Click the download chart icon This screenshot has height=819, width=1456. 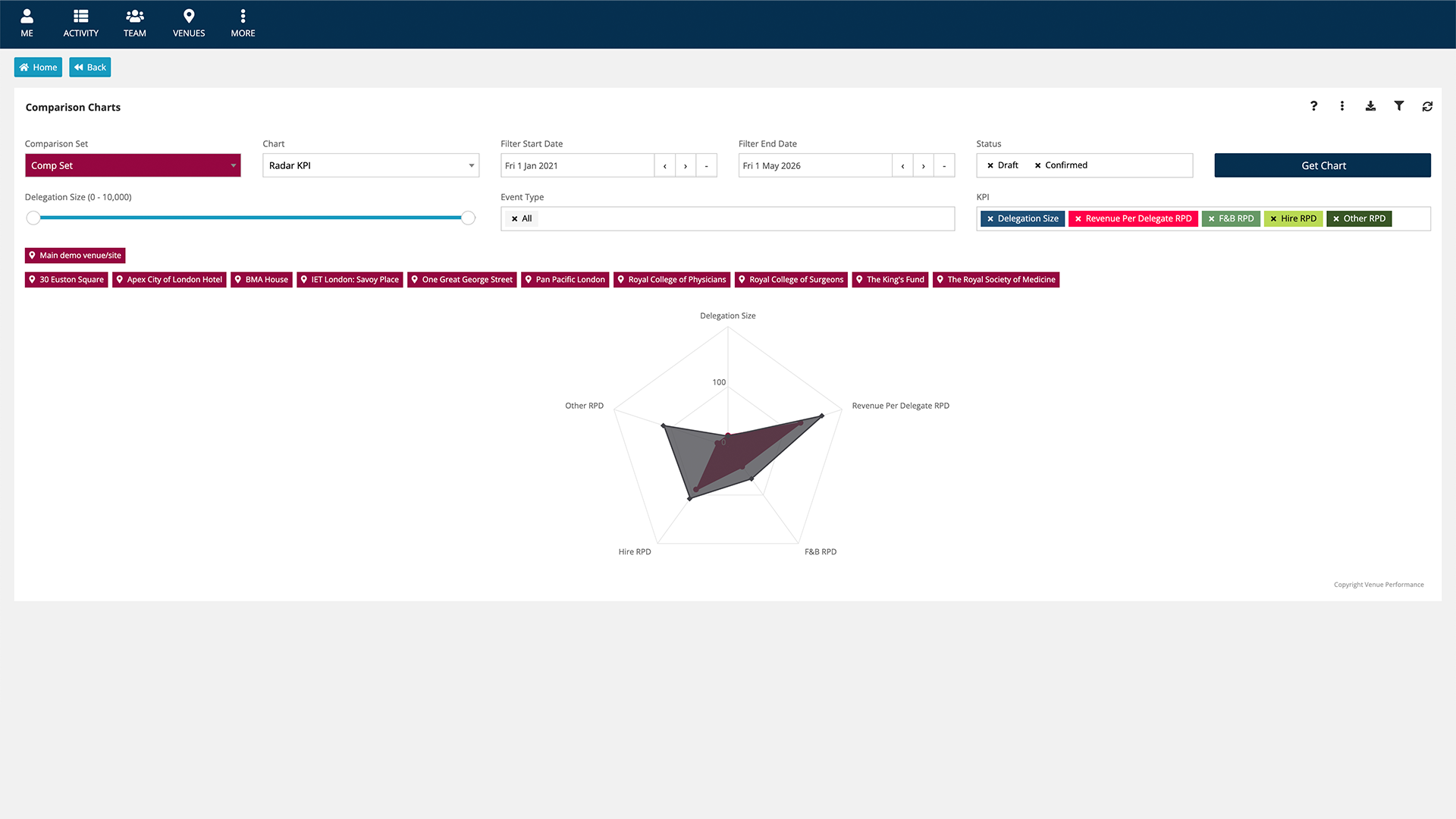coord(1370,106)
